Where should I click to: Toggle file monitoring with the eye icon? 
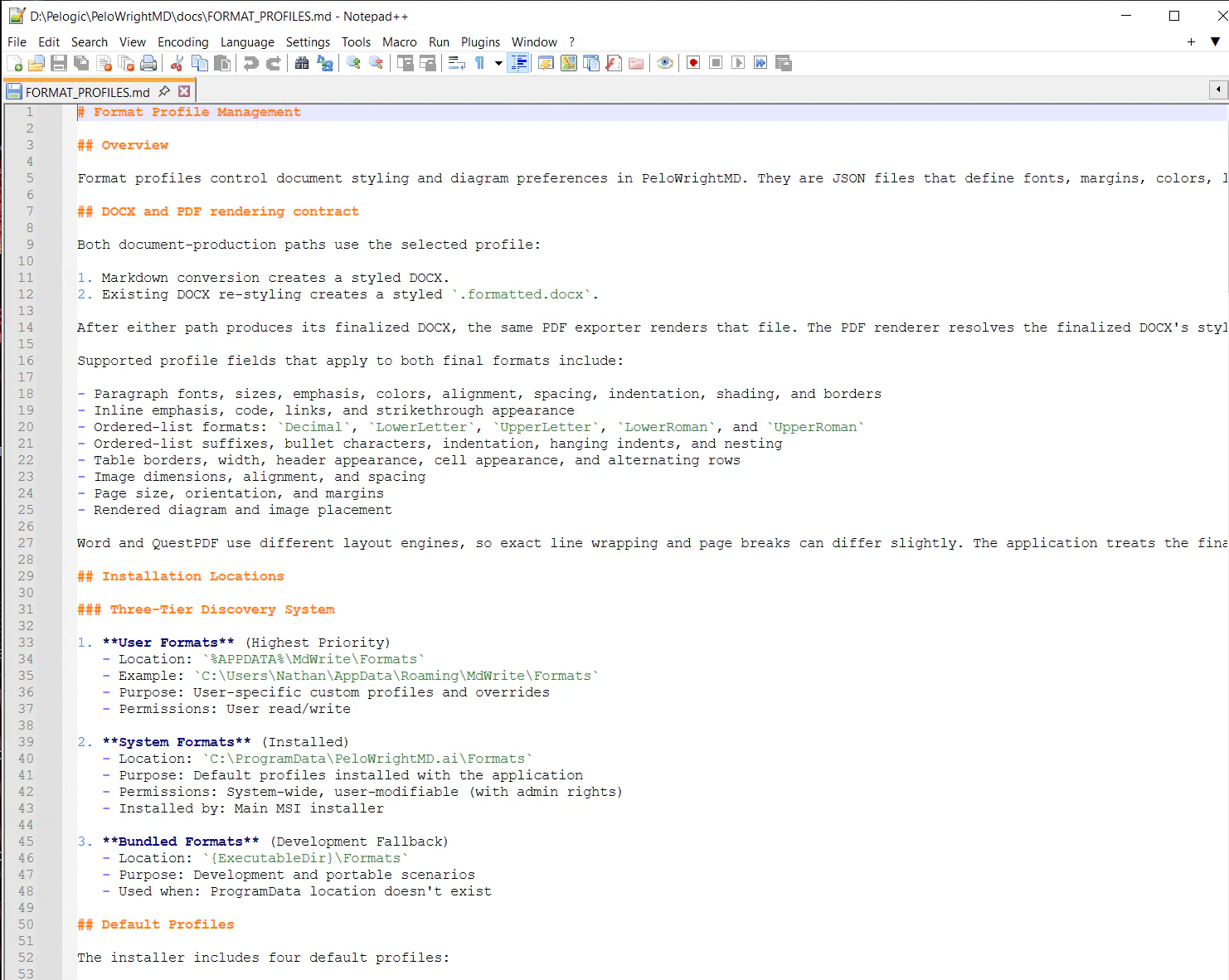click(665, 63)
